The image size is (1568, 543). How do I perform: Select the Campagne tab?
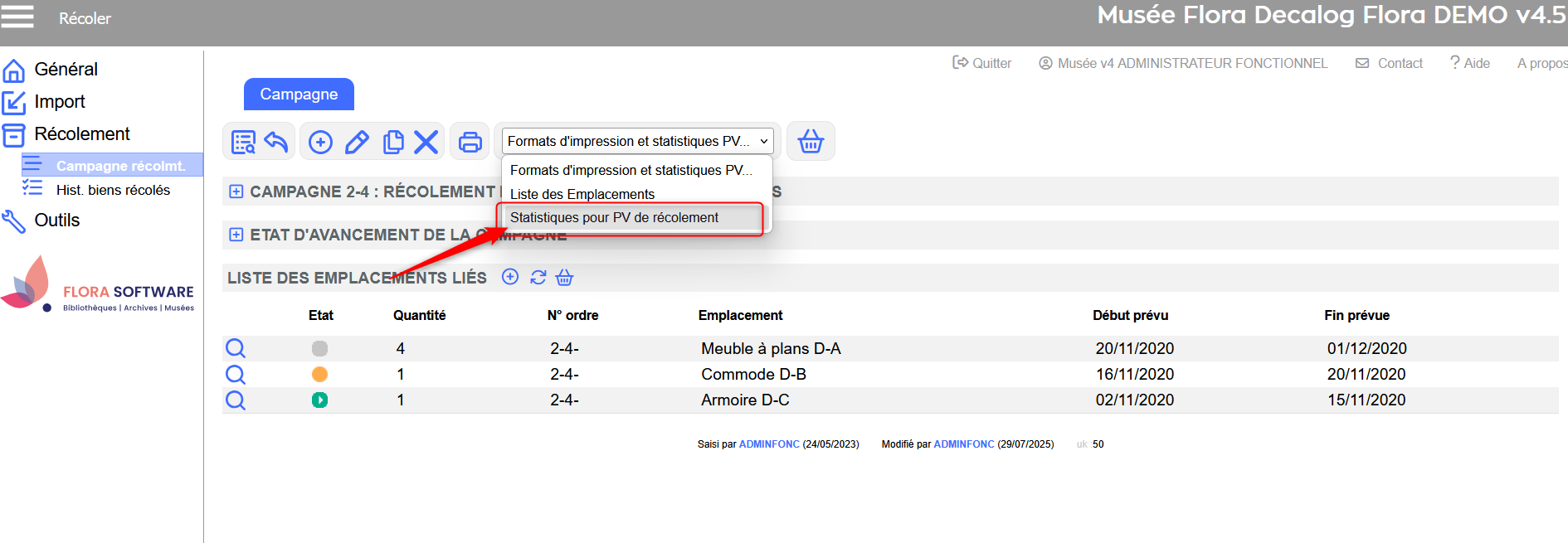pyautogui.click(x=299, y=95)
